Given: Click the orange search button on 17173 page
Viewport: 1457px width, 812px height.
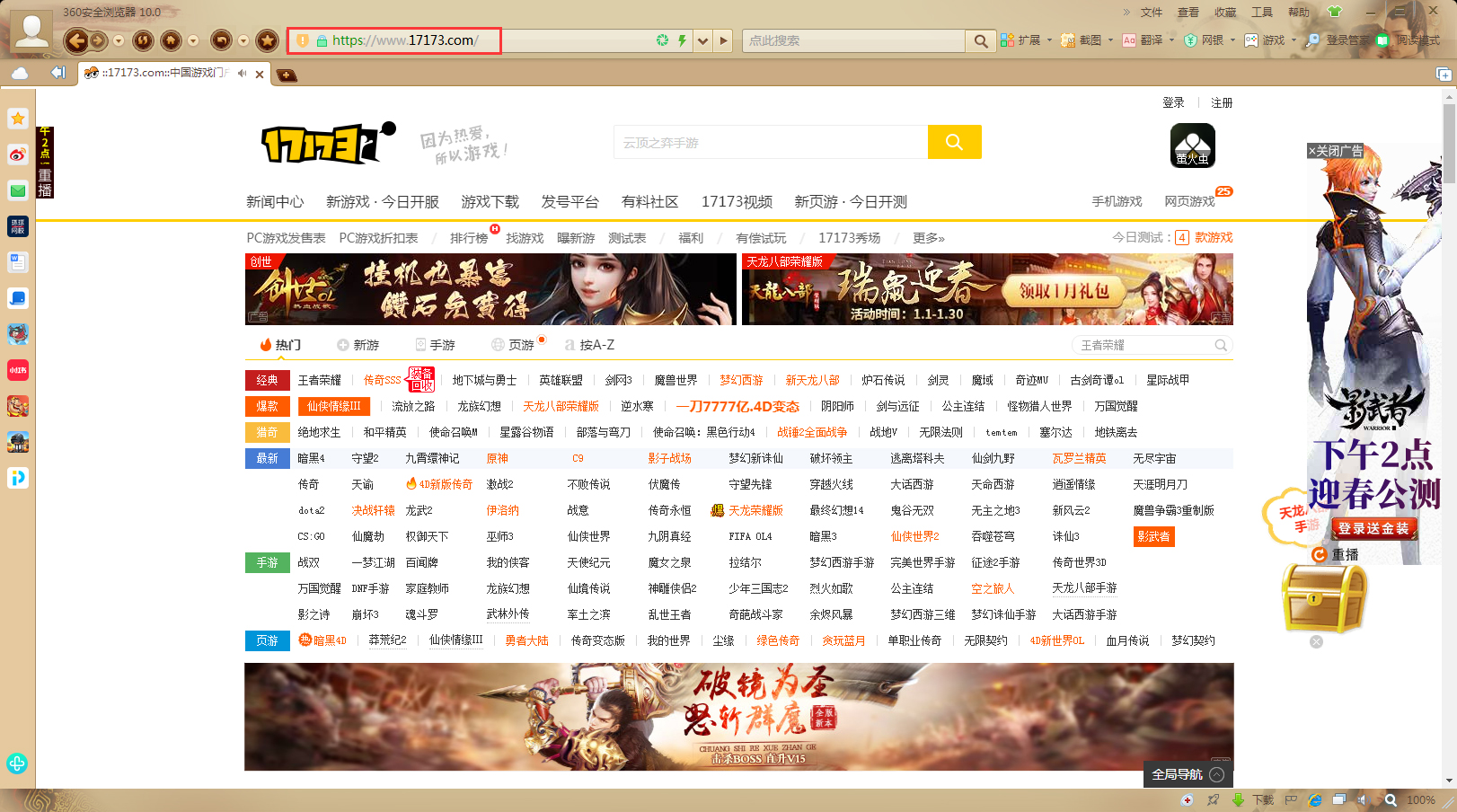Looking at the screenshot, I should [954, 142].
